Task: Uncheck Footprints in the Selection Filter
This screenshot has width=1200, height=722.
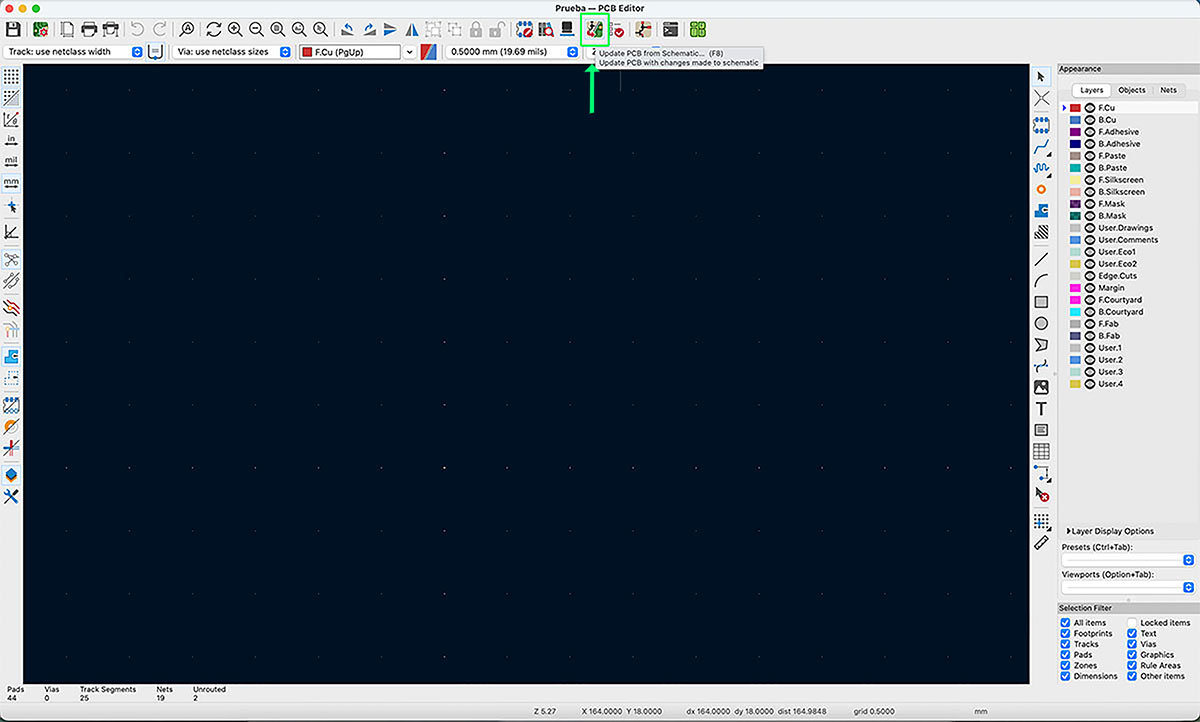Action: (x=1066, y=633)
